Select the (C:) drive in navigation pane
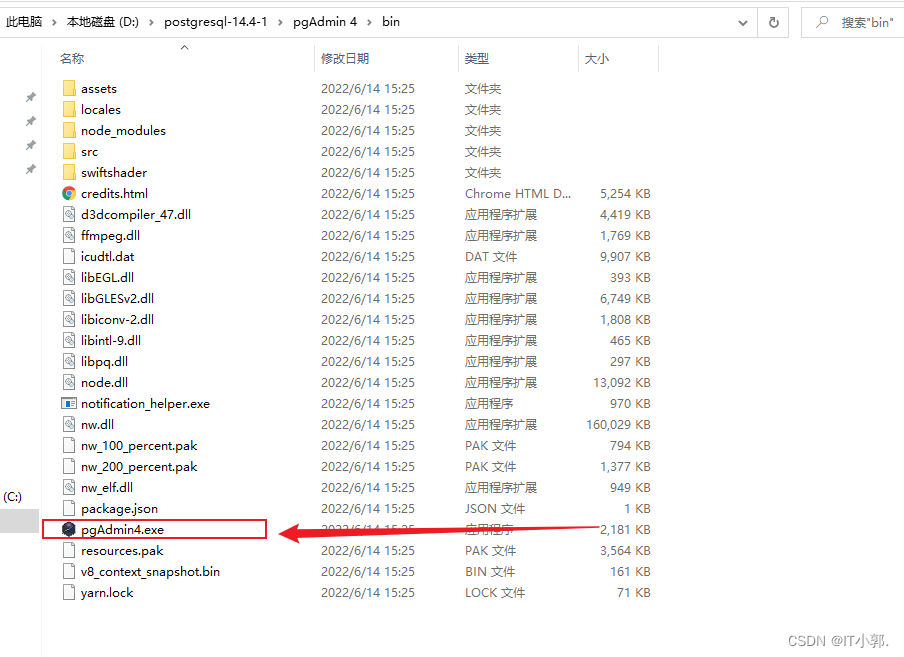The width and height of the screenshot is (904, 657). click(13, 497)
